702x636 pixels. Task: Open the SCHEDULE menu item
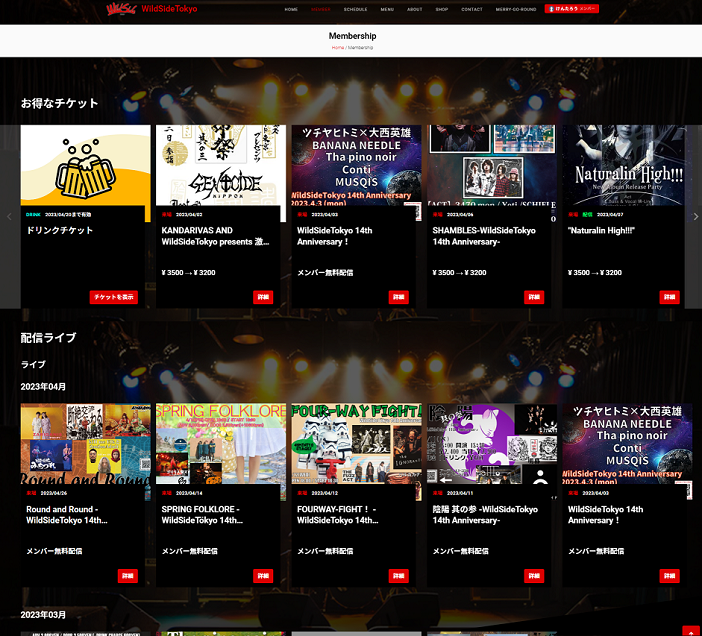click(x=355, y=9)
